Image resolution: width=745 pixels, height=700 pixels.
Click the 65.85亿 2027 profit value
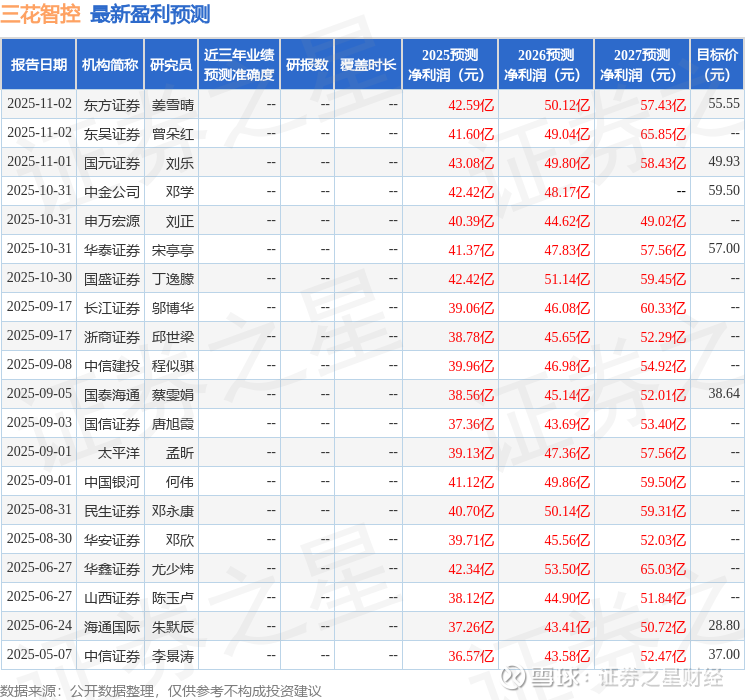click(663, 134)
